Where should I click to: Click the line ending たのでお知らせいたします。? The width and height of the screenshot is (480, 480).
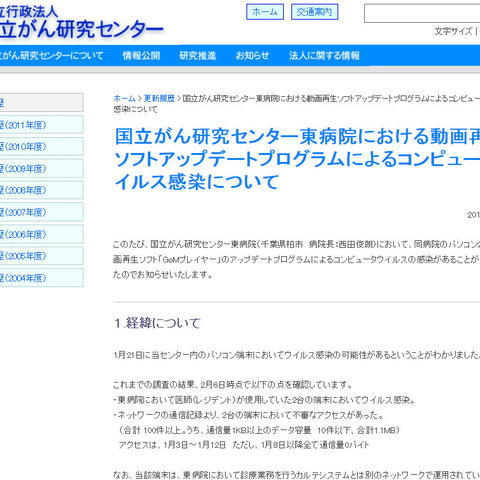tap(163, 275)
